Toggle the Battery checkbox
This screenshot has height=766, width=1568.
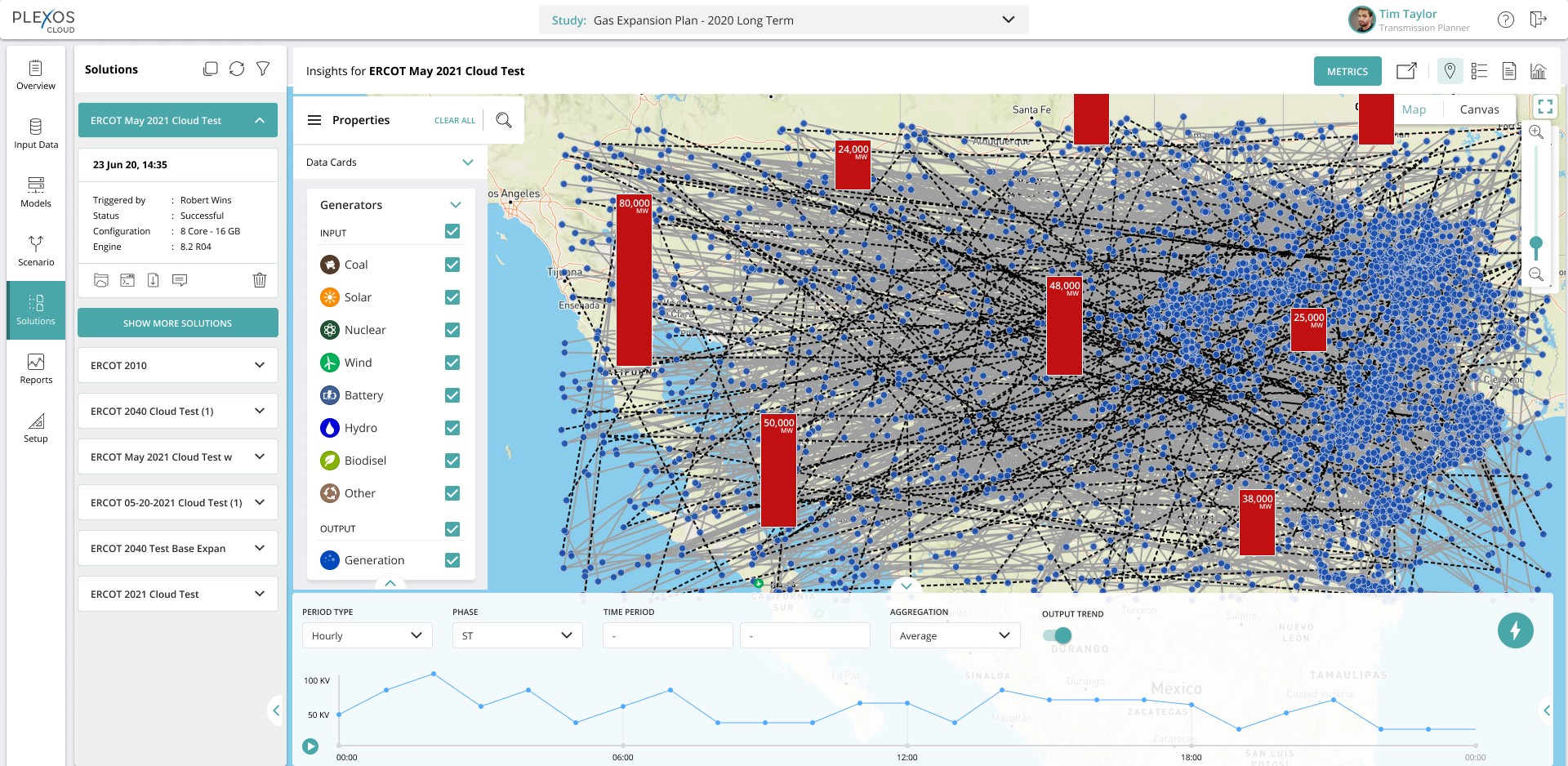(x=452, y=395)
